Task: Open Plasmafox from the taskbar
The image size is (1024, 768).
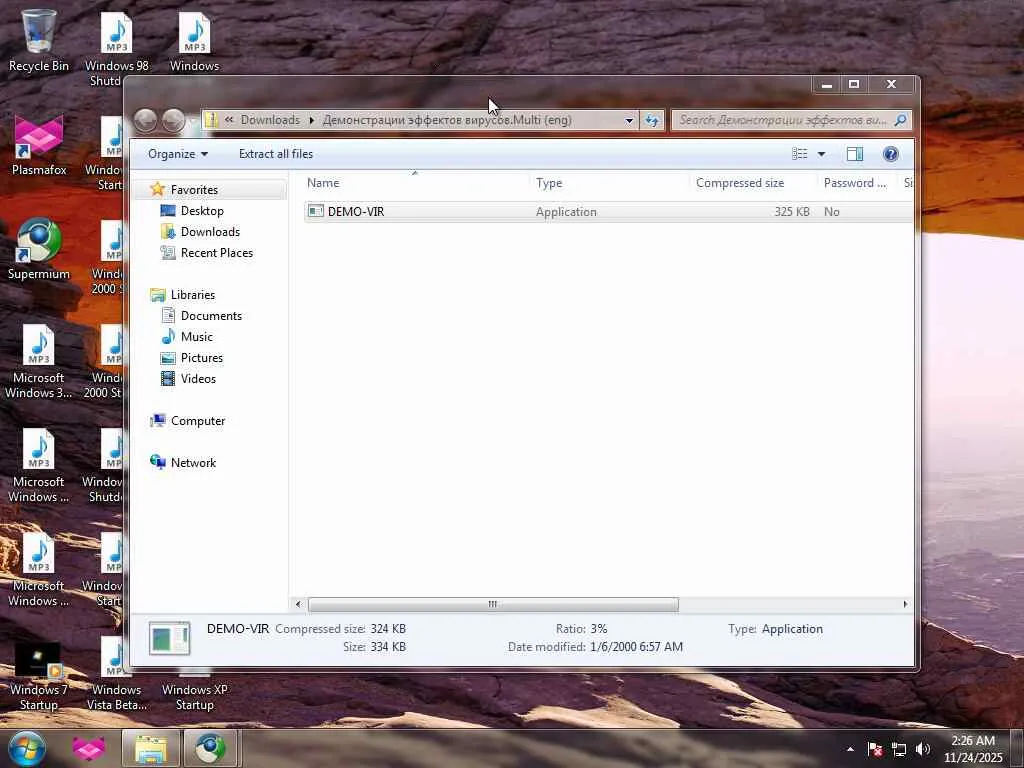Action: [x=89, y=748]
